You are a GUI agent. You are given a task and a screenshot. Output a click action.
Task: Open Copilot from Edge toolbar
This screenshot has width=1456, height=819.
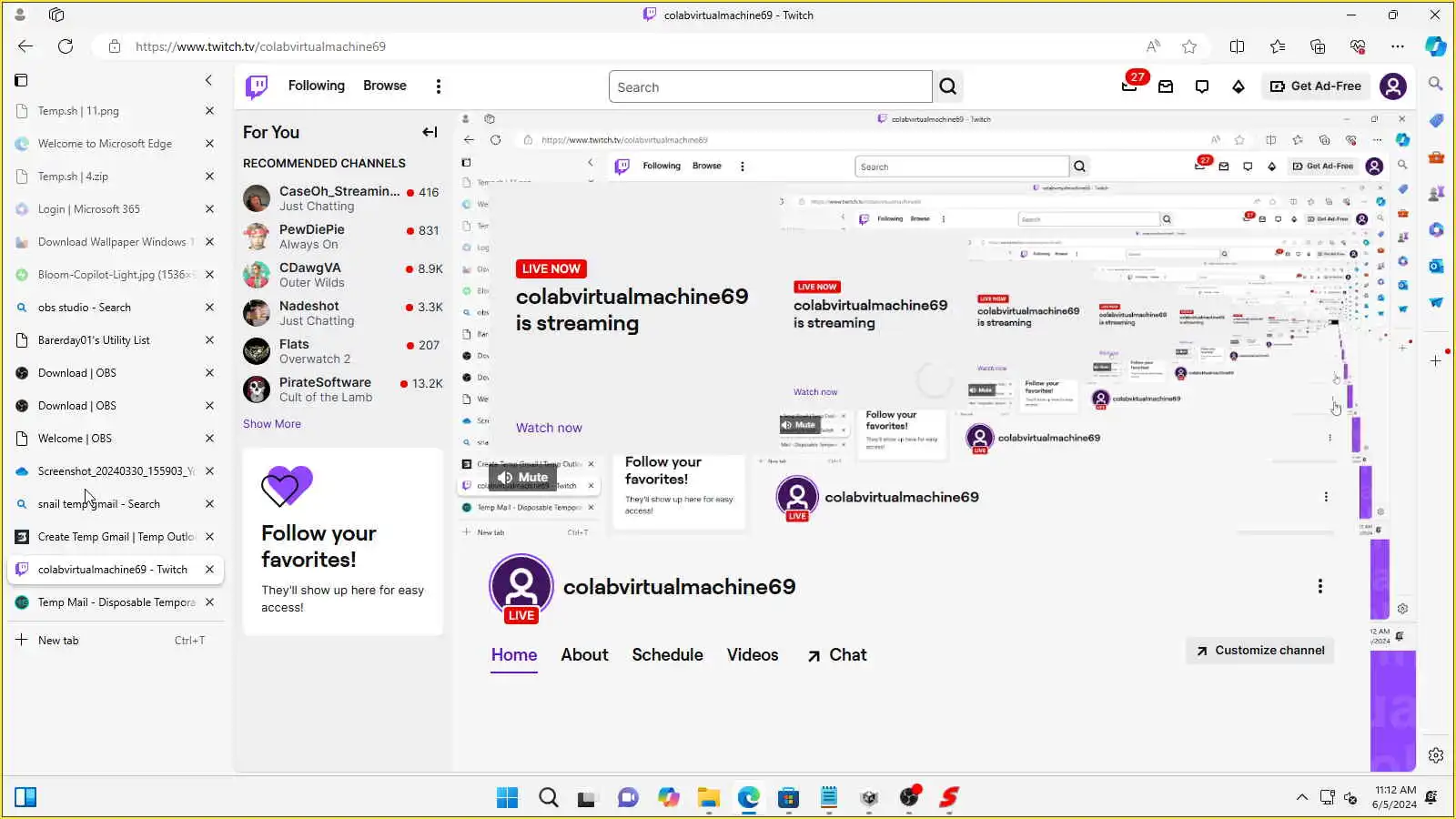(x=1436, y=46)
